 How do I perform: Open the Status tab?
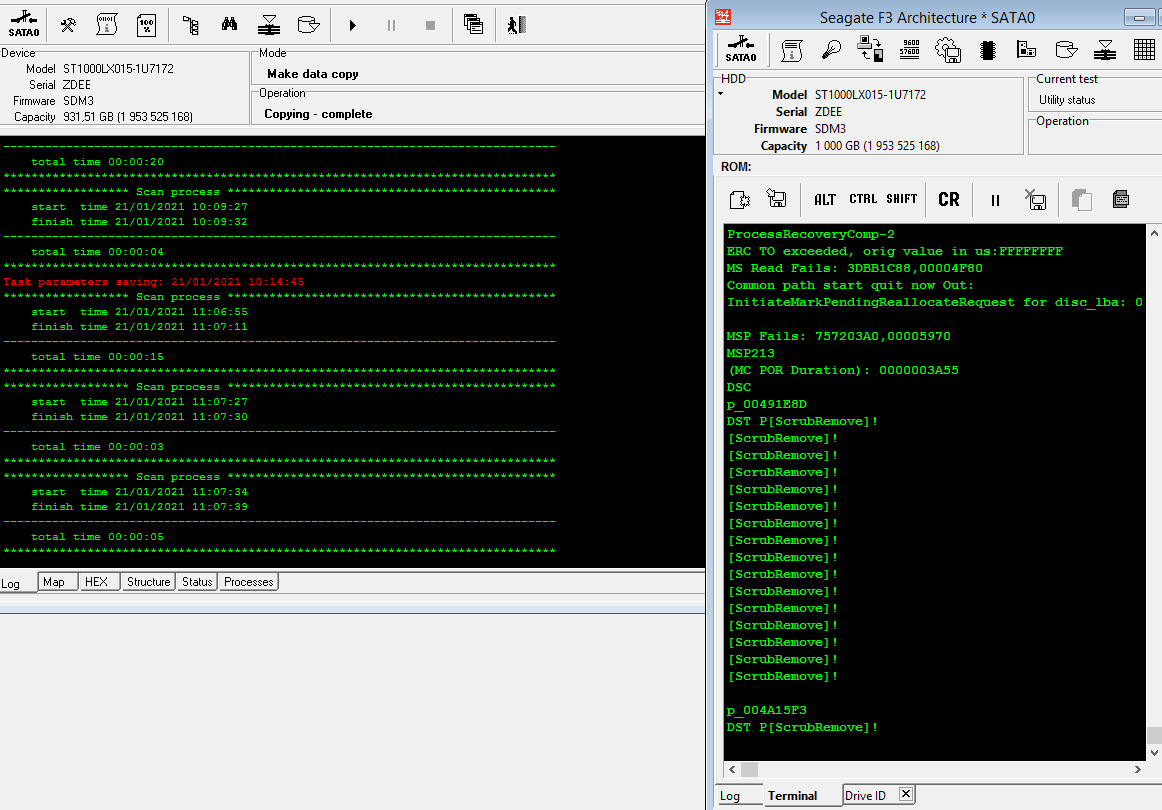(x=197, y=582)
